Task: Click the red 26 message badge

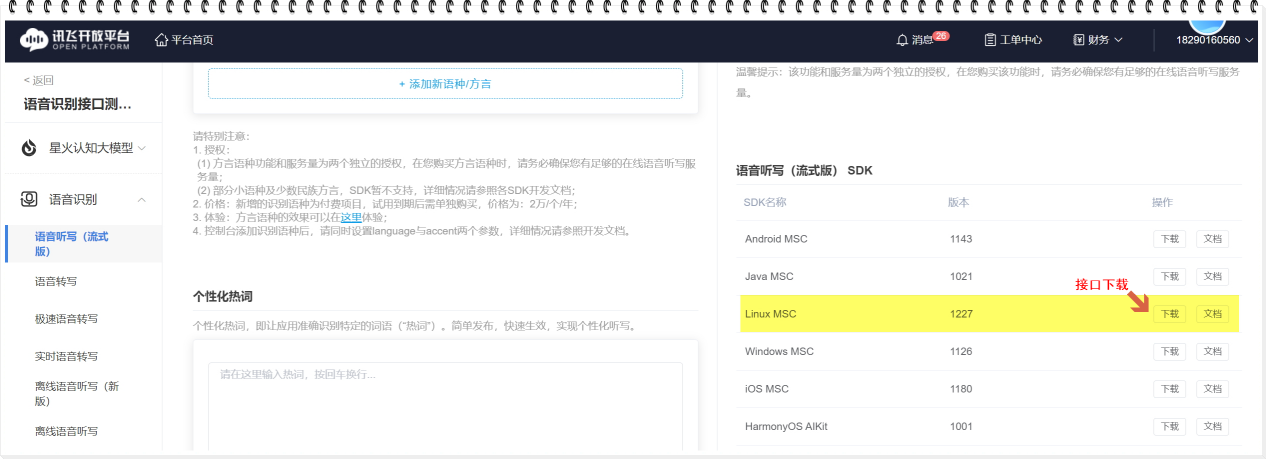Action: [940, 36]
